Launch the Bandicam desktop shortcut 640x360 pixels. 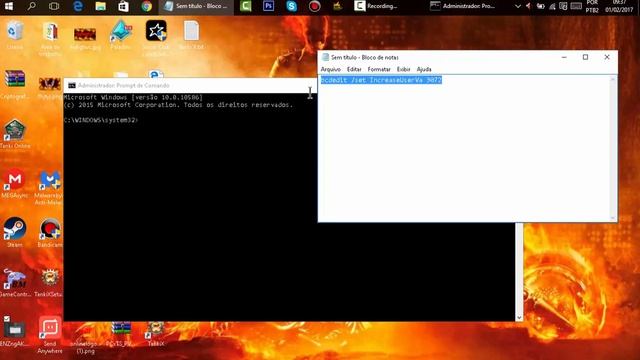(49, 233)
